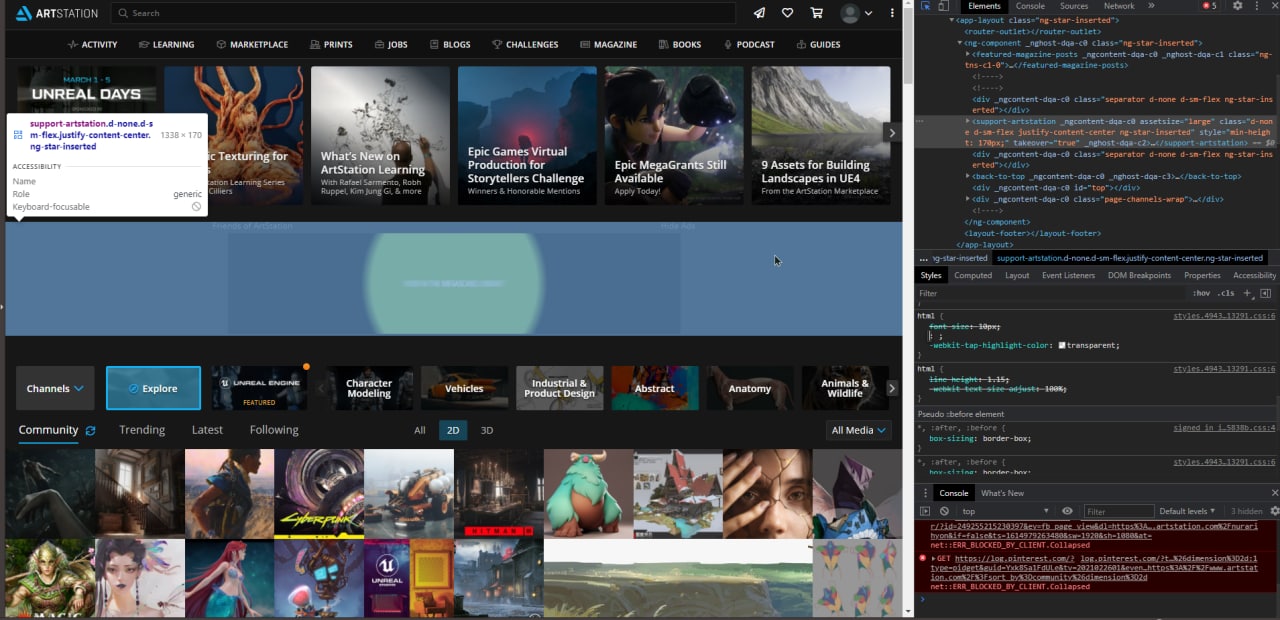Open the Prints nav item
The height and width of the screenshot is (620, 1280).
tap(331, 44)
